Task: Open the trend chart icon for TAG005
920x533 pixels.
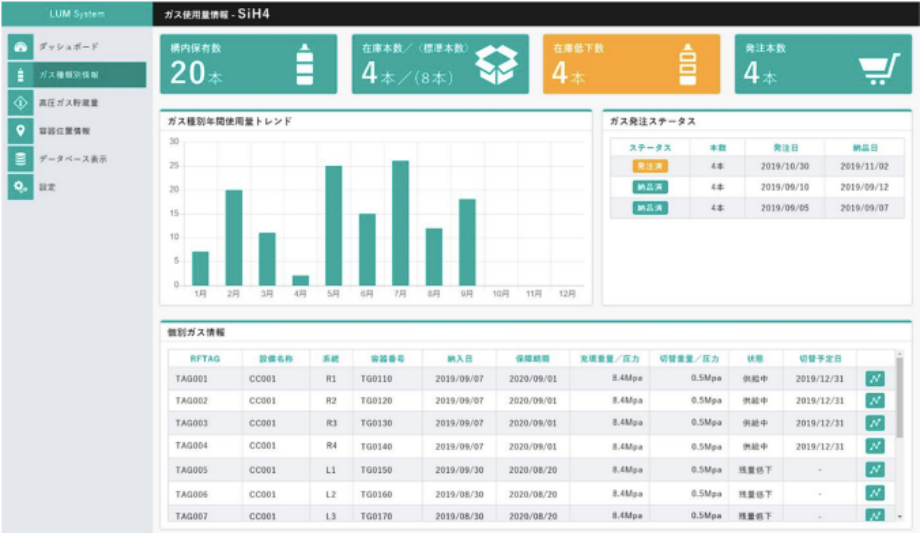Action: pyautogui.click(x=875, y=469)
